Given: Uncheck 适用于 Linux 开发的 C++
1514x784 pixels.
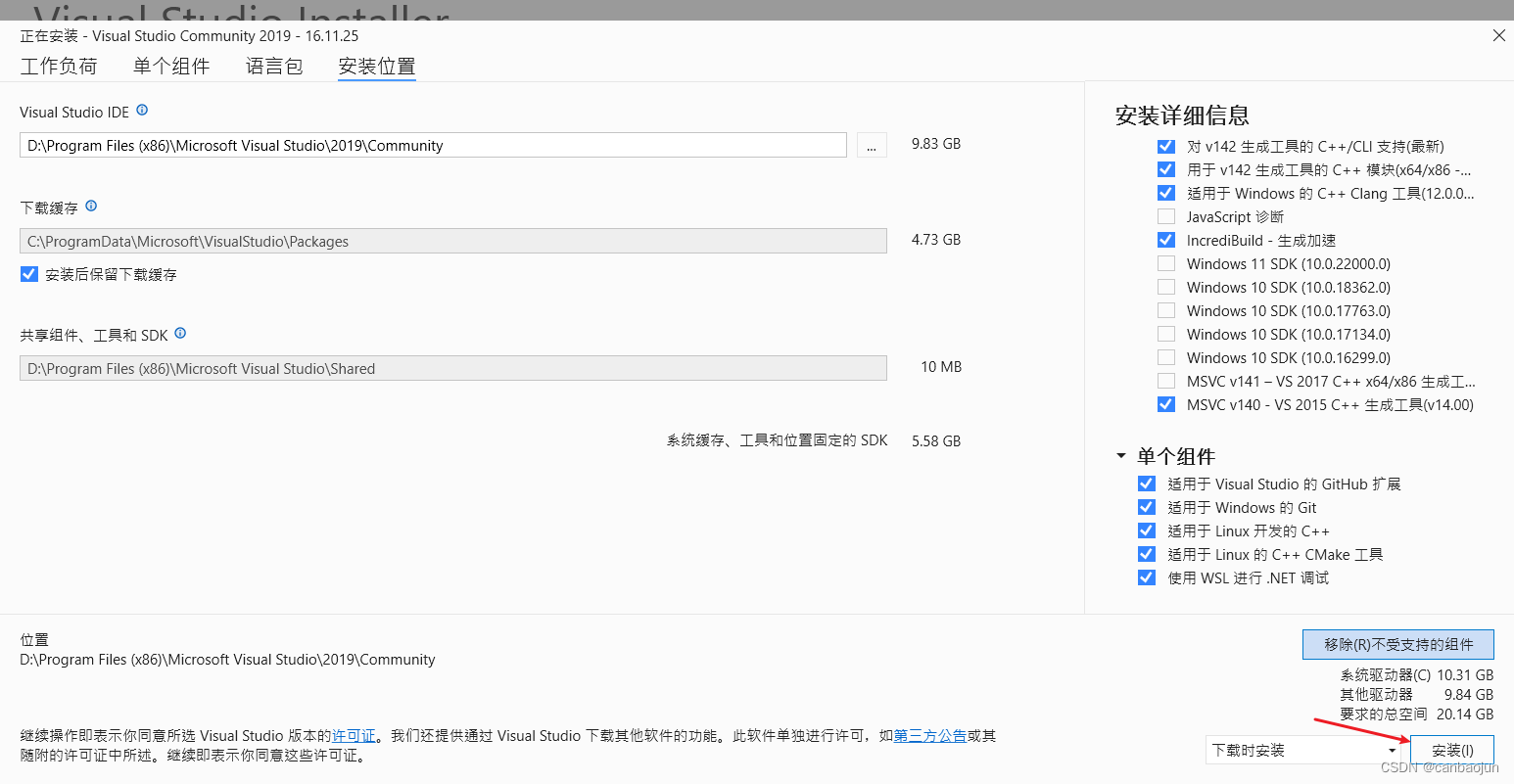Looking at the screenshot, I should 1147,530.
